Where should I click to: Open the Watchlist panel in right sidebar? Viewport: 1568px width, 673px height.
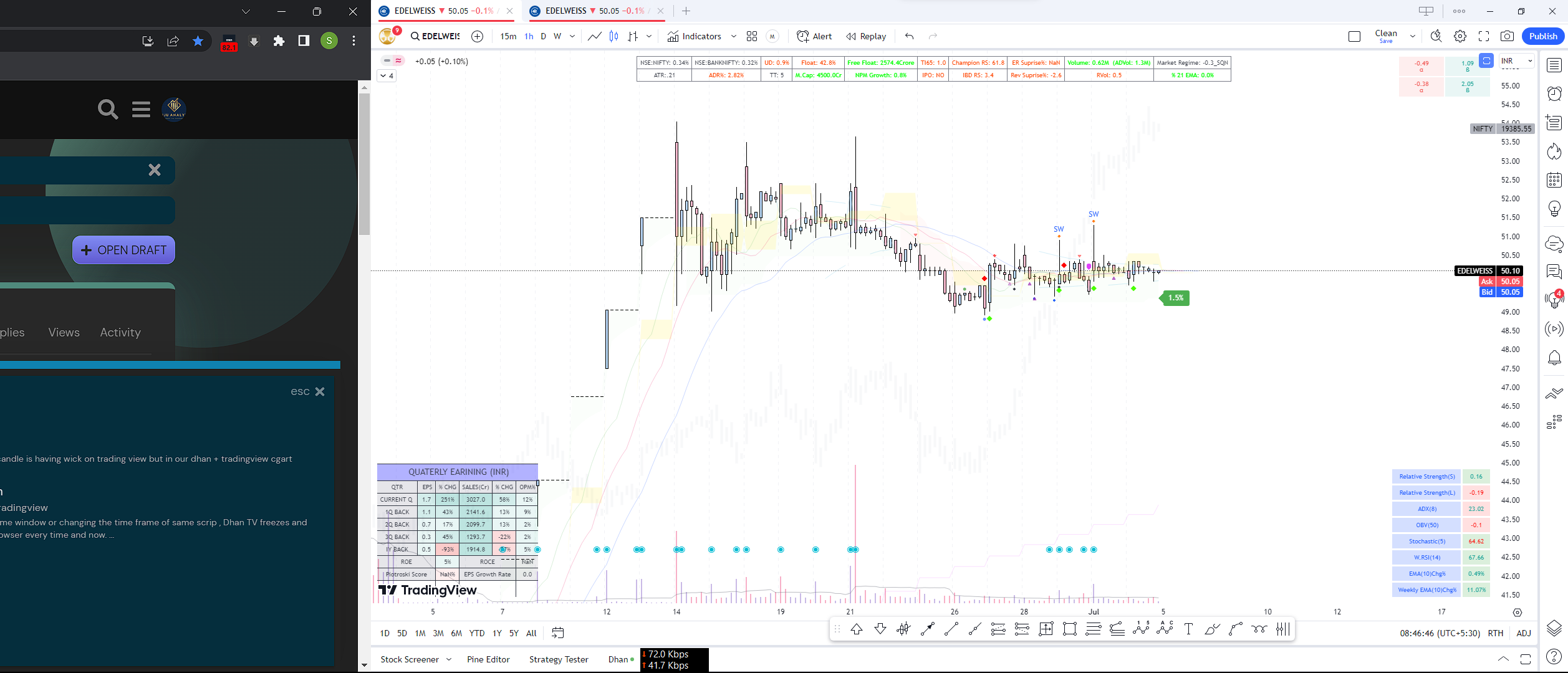(x=1554, y=65)
